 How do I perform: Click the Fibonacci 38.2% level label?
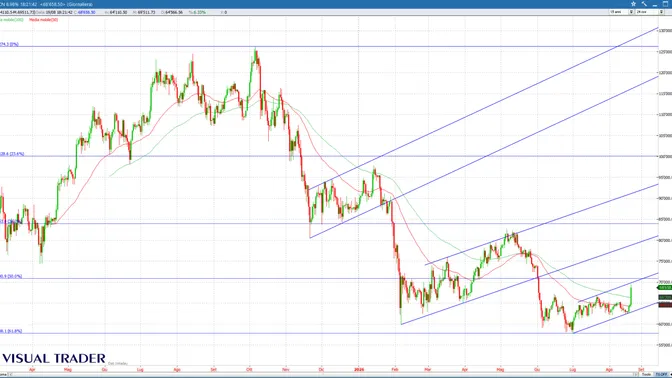pyautogui.click(x=11, y=222)
